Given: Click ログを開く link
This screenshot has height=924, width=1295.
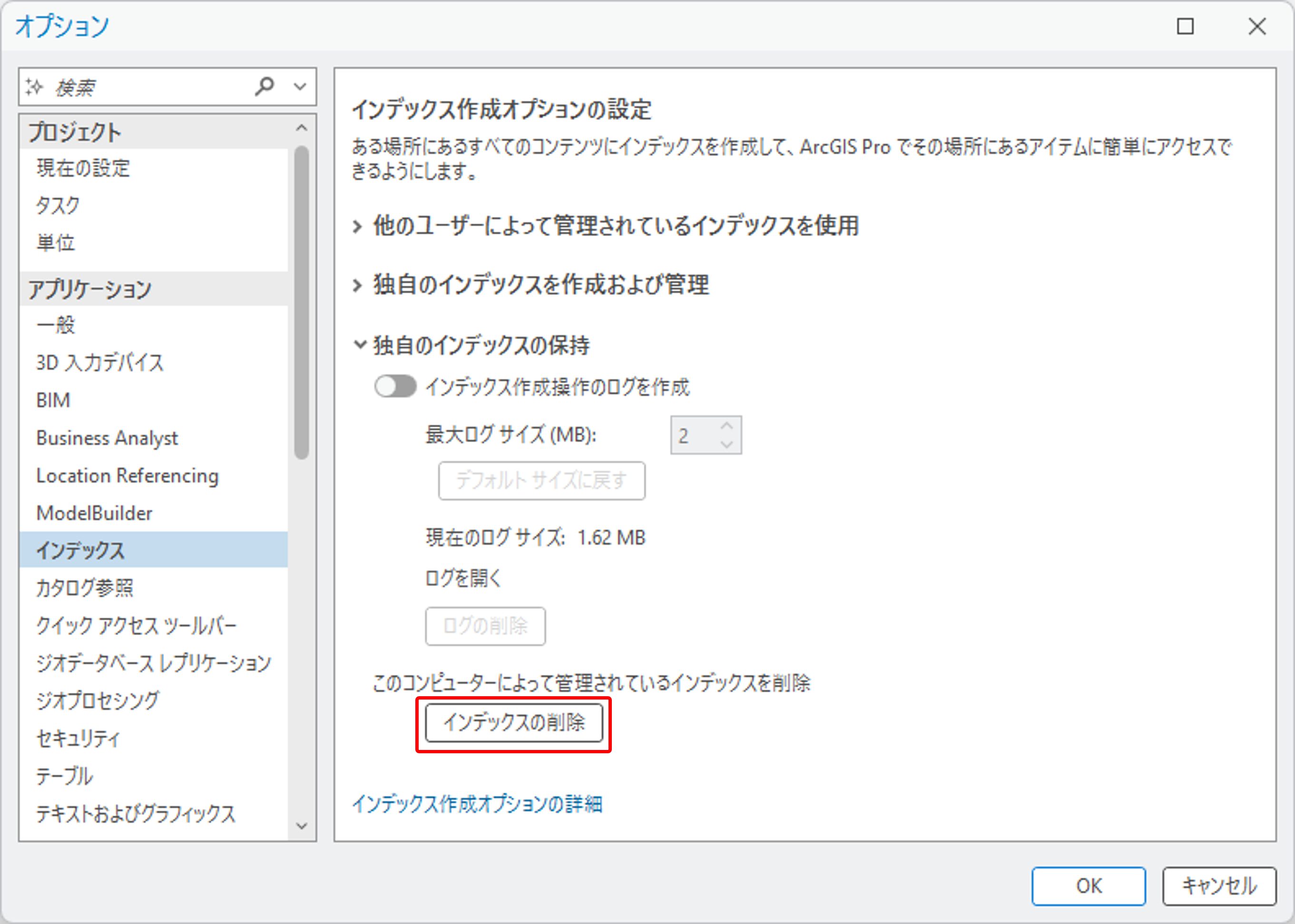Looking at the screenshot, I should click(463, 578).
